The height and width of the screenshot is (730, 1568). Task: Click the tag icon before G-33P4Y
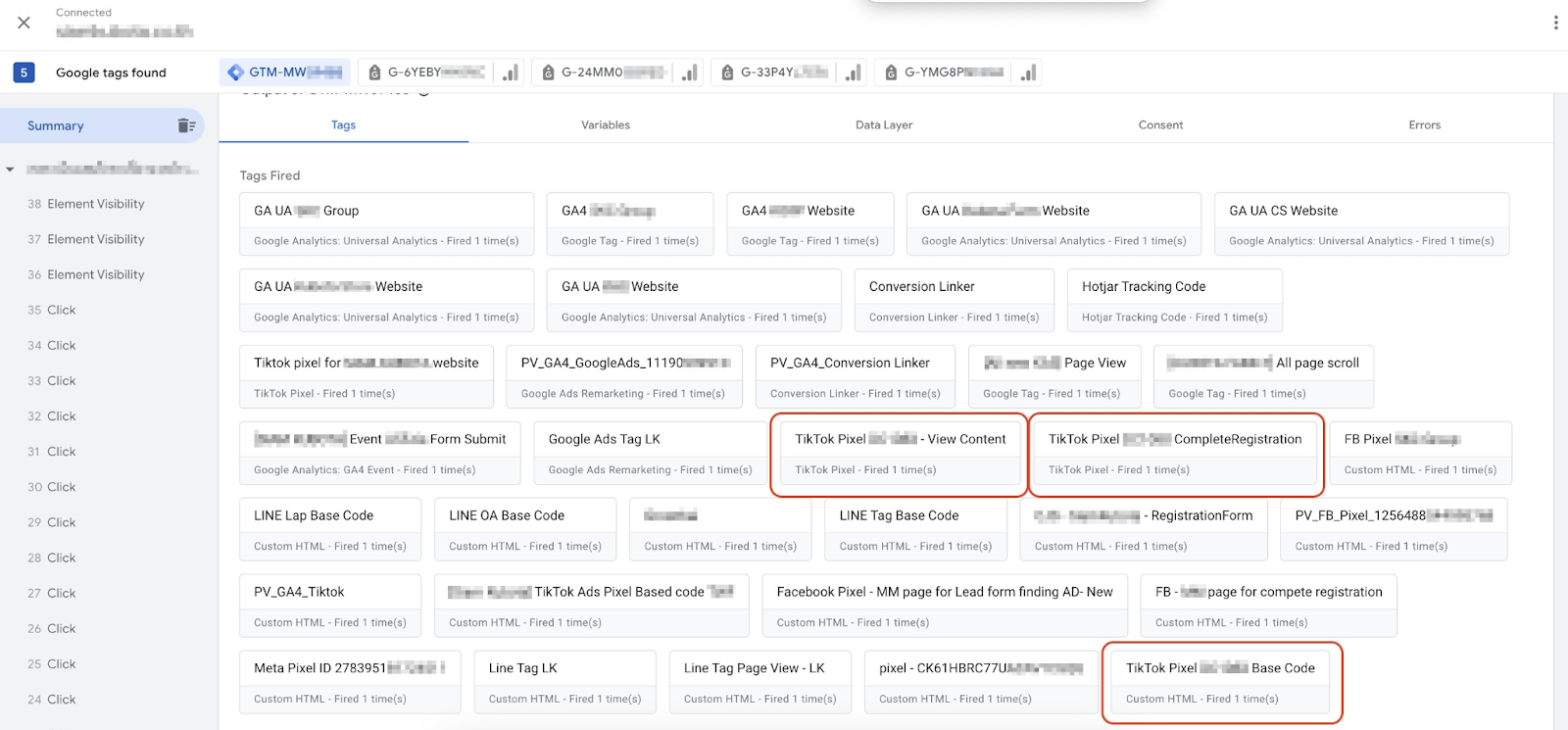coord(727,73)
